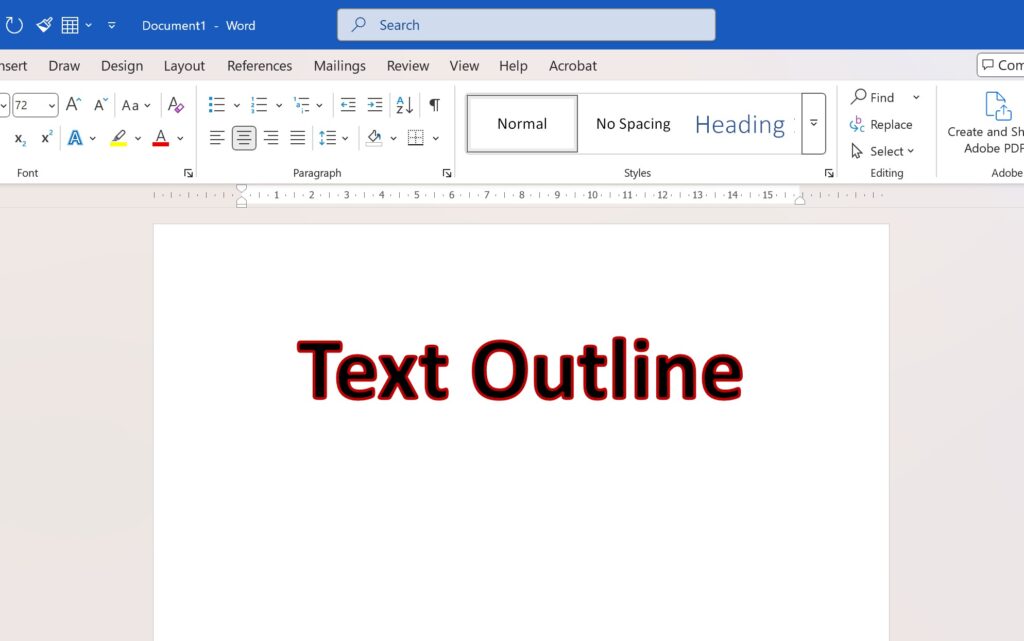
Task: Select Justify alignment
Action: click(x=298, y=138)
